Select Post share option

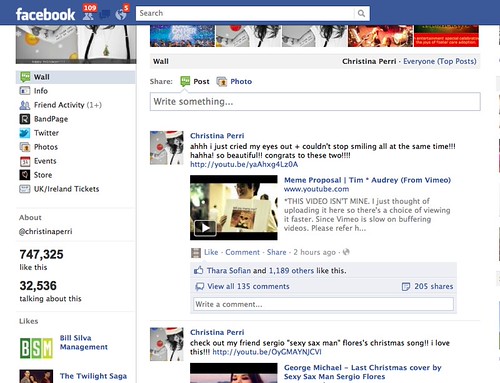pyautogui.click(x=201, y=81)
